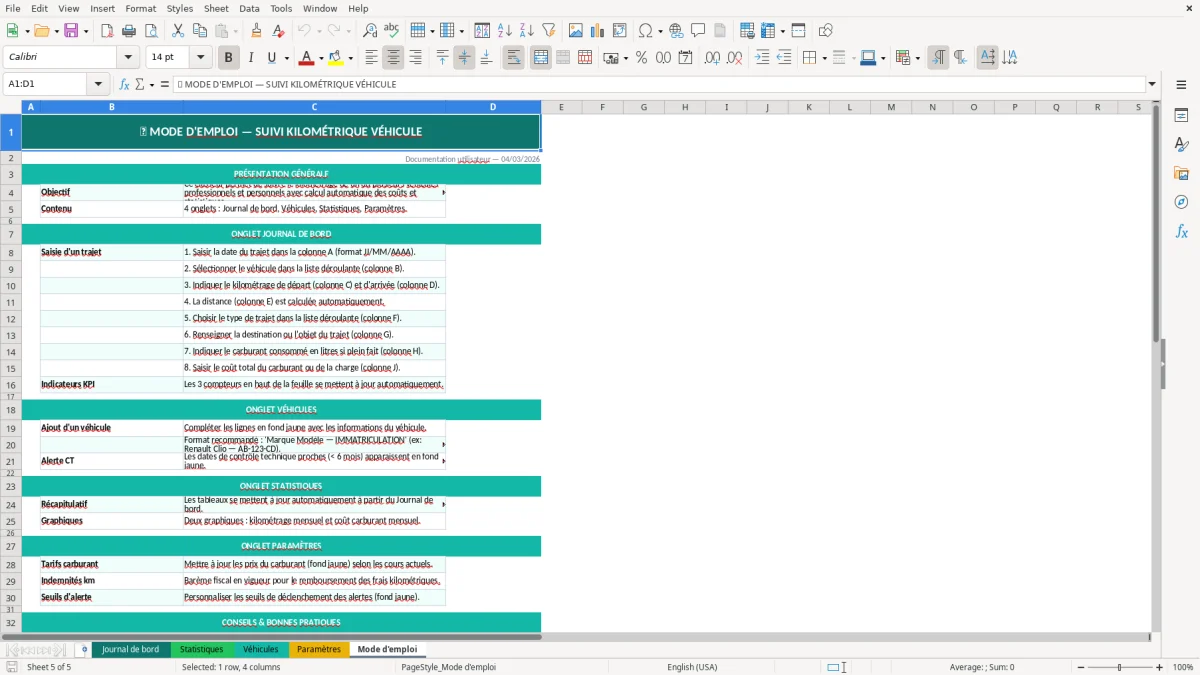Click zoom out minus button
Viewport: 1200px width, 675px height.
click(x=1078, y=667)
